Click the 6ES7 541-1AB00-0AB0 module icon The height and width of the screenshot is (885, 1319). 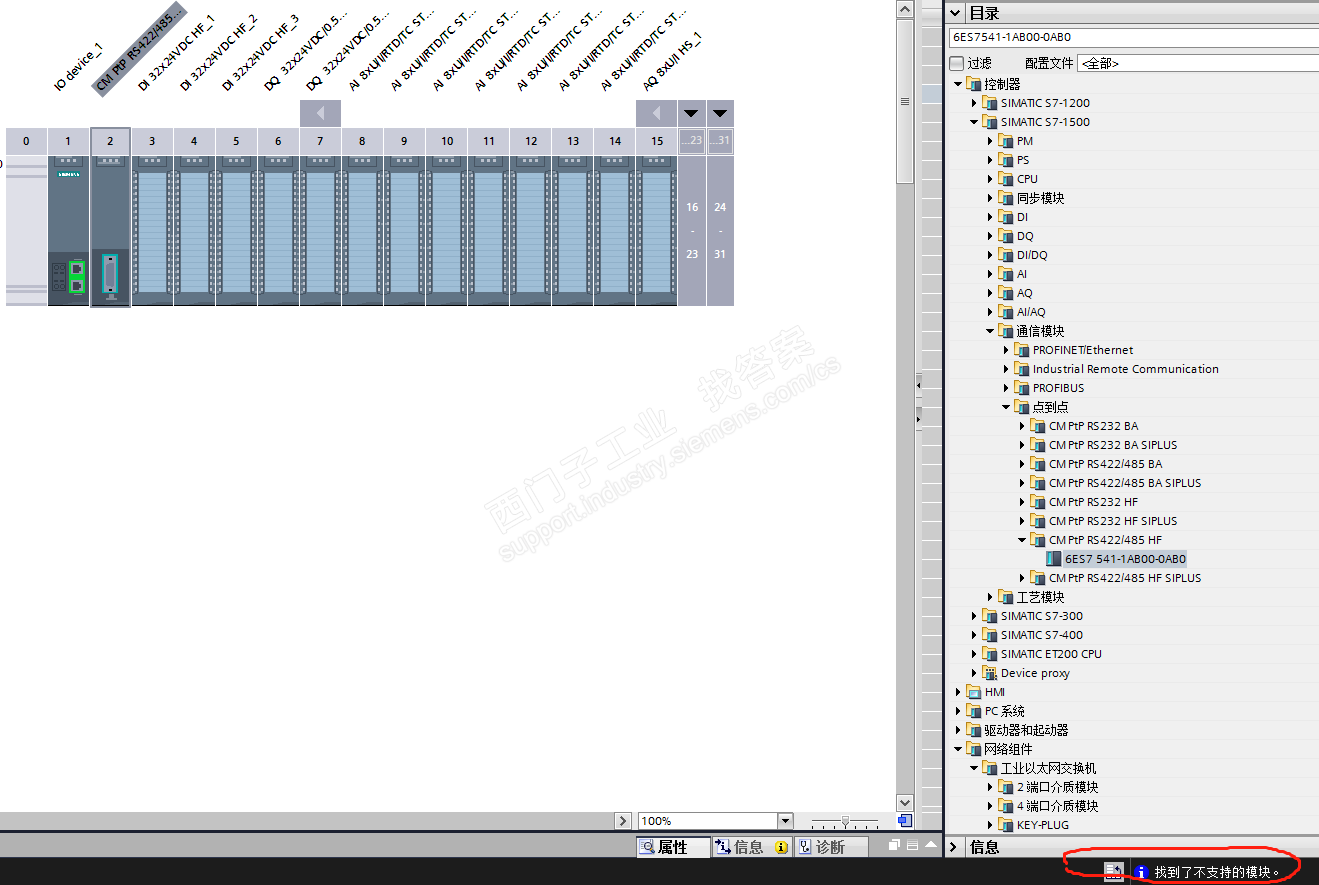pos(1053,559)
